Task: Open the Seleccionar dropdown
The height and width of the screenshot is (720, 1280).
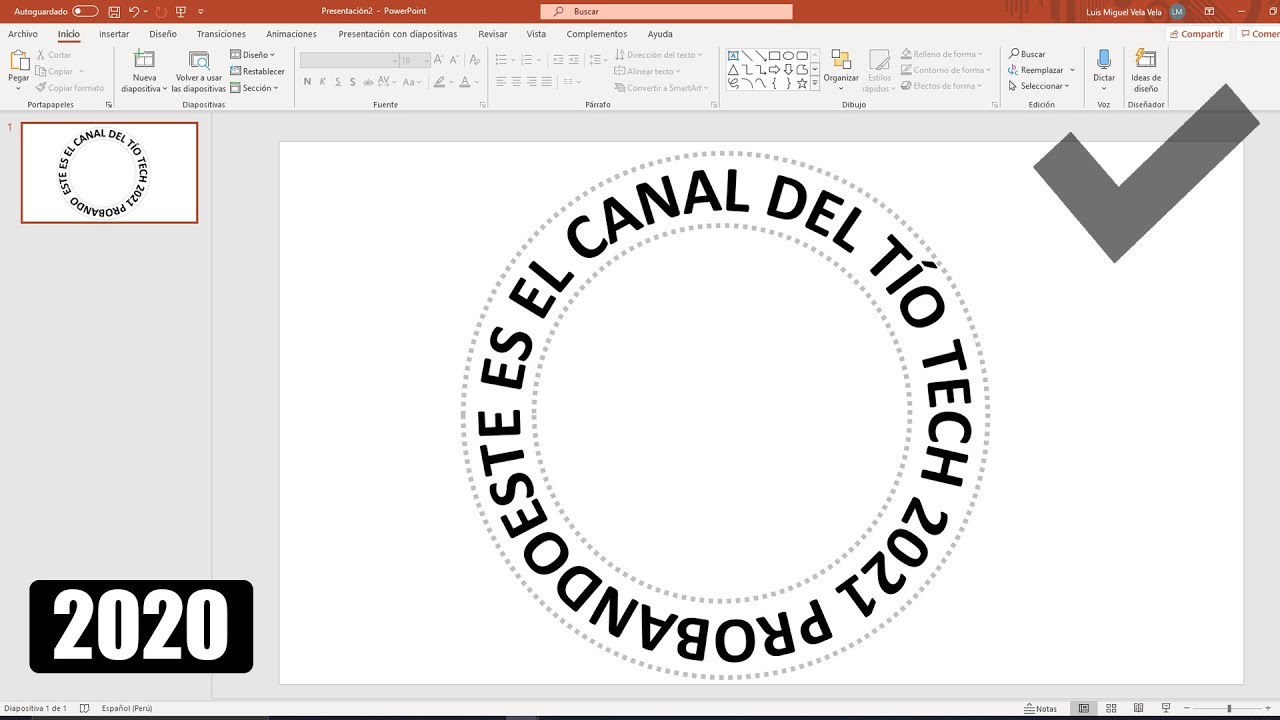Action: 1039,86
